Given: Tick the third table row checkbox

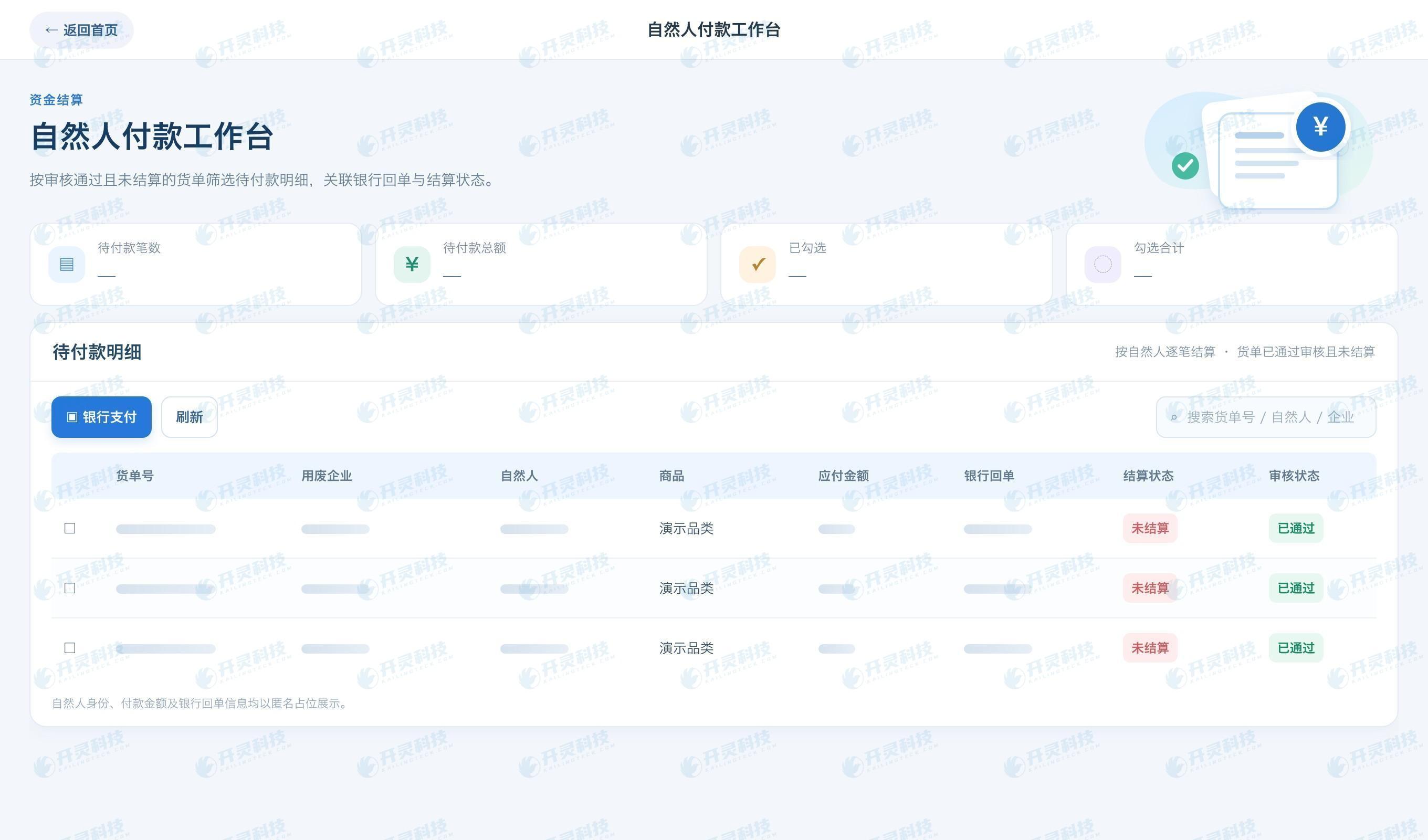Looking at the screenshot, I should pos(70,648).
